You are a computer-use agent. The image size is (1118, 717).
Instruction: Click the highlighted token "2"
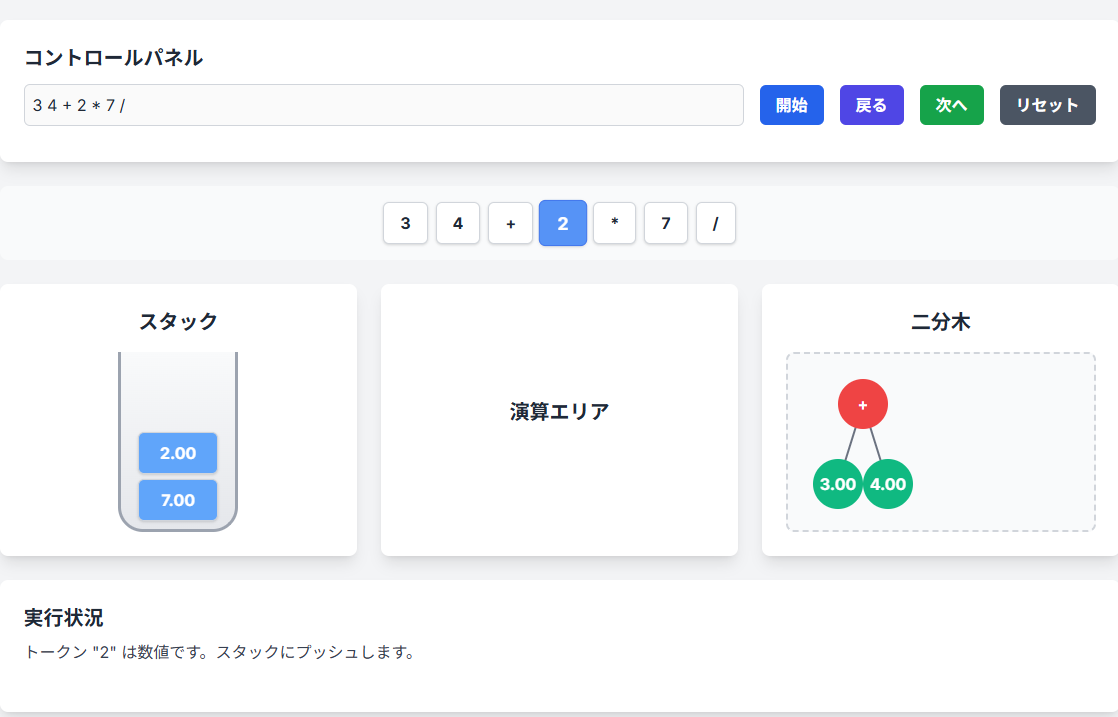563,223
